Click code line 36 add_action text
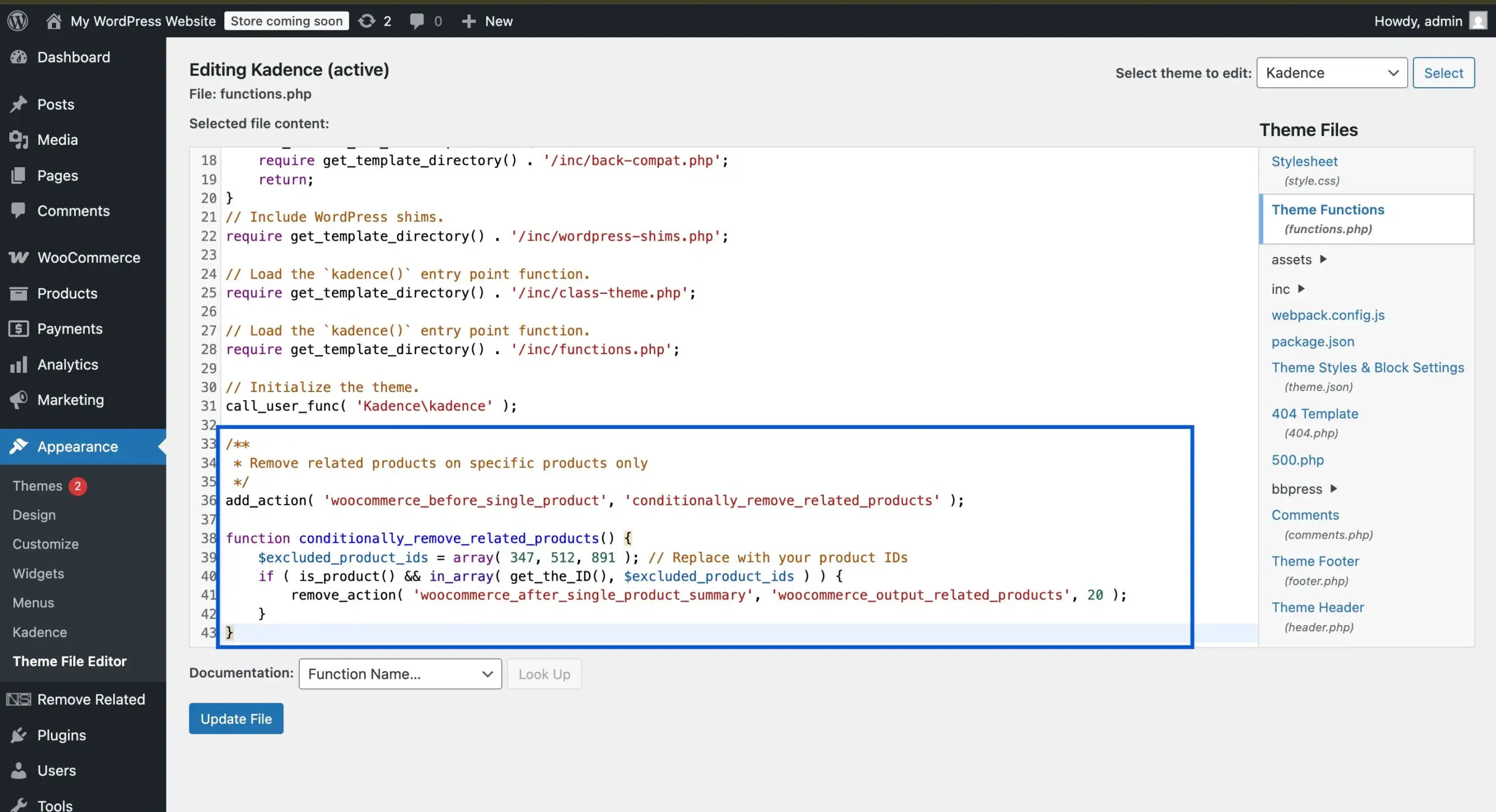This screenshot has height=812, width=1496. click(x=594, y=500)
